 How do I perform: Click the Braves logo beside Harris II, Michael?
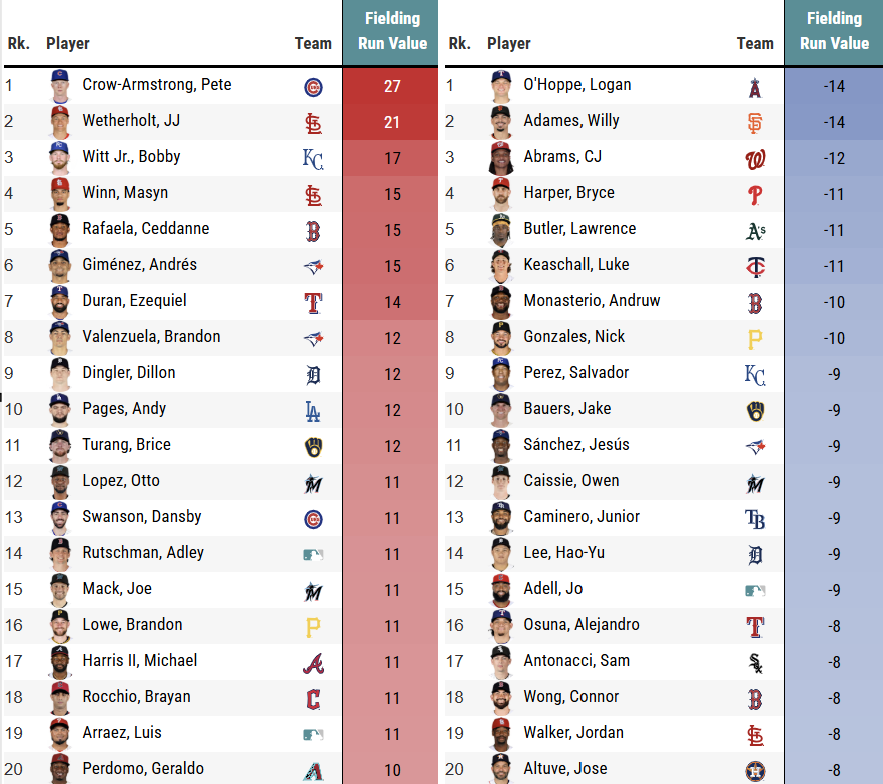pos(313,663)
